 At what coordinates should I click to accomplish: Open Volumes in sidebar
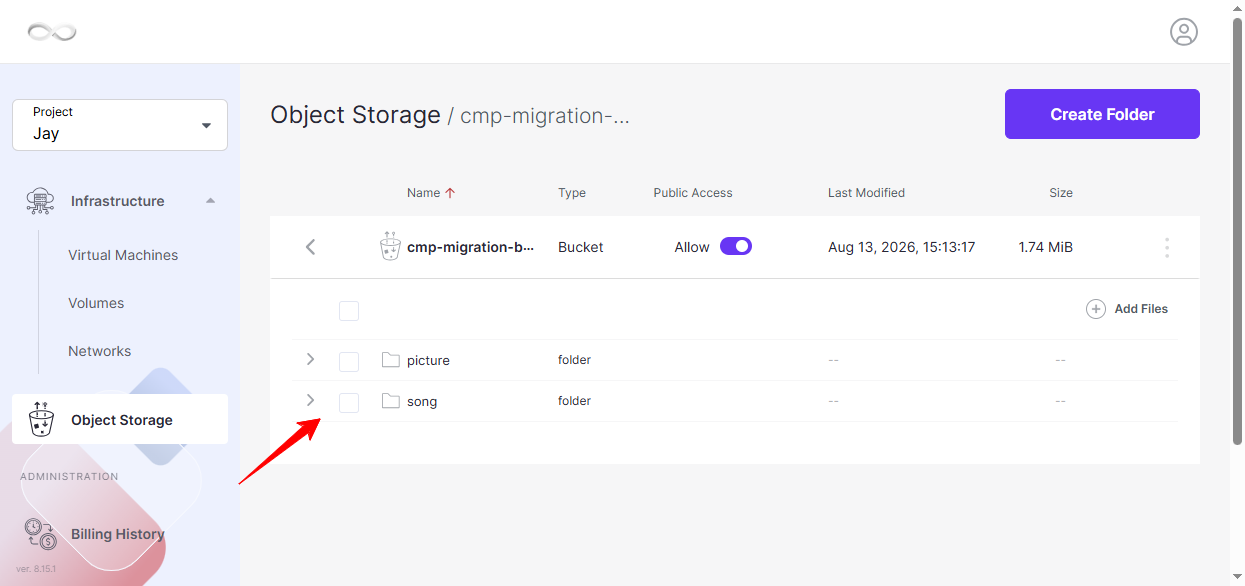[x=96, y=303]
